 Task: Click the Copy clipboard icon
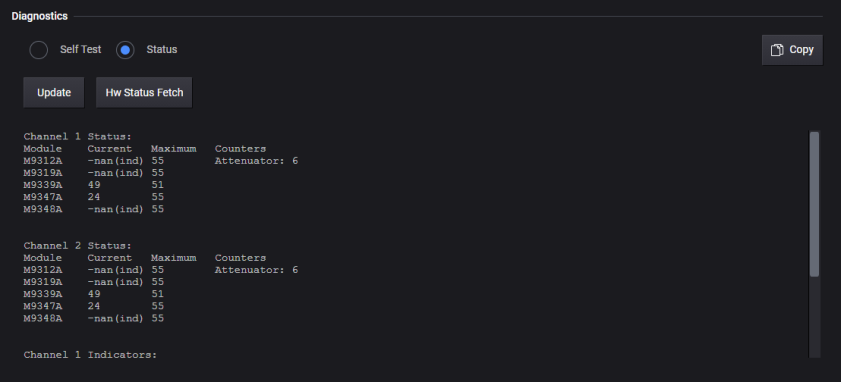pyautogui.click(x=777, y=50)
